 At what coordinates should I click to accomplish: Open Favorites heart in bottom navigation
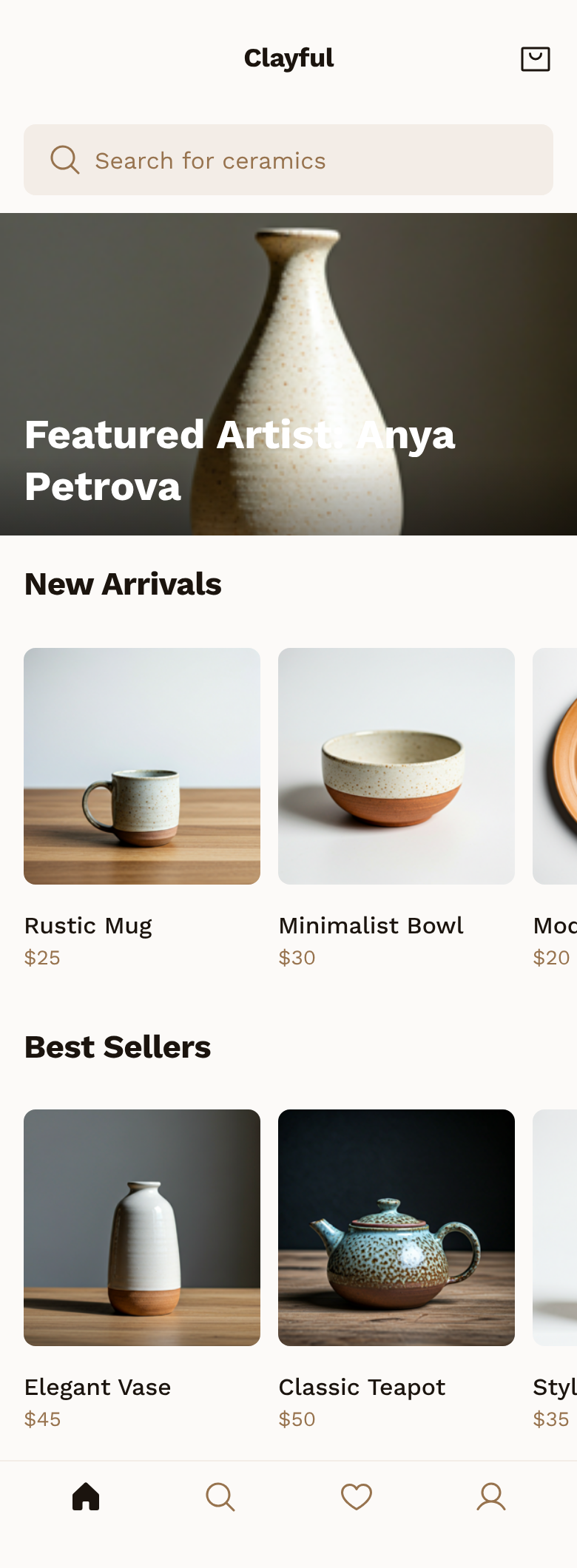[x=357, y=1496]
